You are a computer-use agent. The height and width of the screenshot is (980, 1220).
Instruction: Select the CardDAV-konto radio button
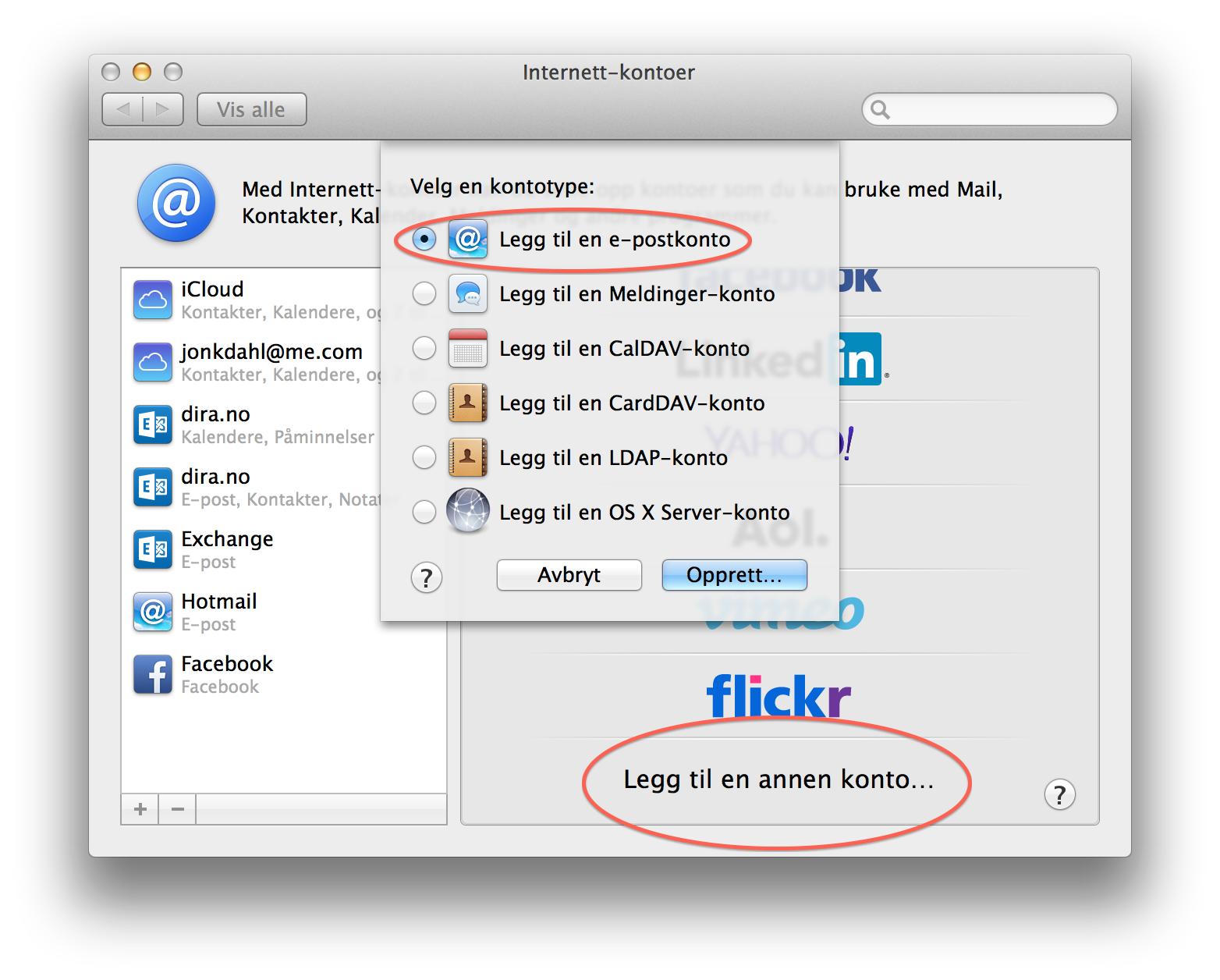click(x=424, y=403)
